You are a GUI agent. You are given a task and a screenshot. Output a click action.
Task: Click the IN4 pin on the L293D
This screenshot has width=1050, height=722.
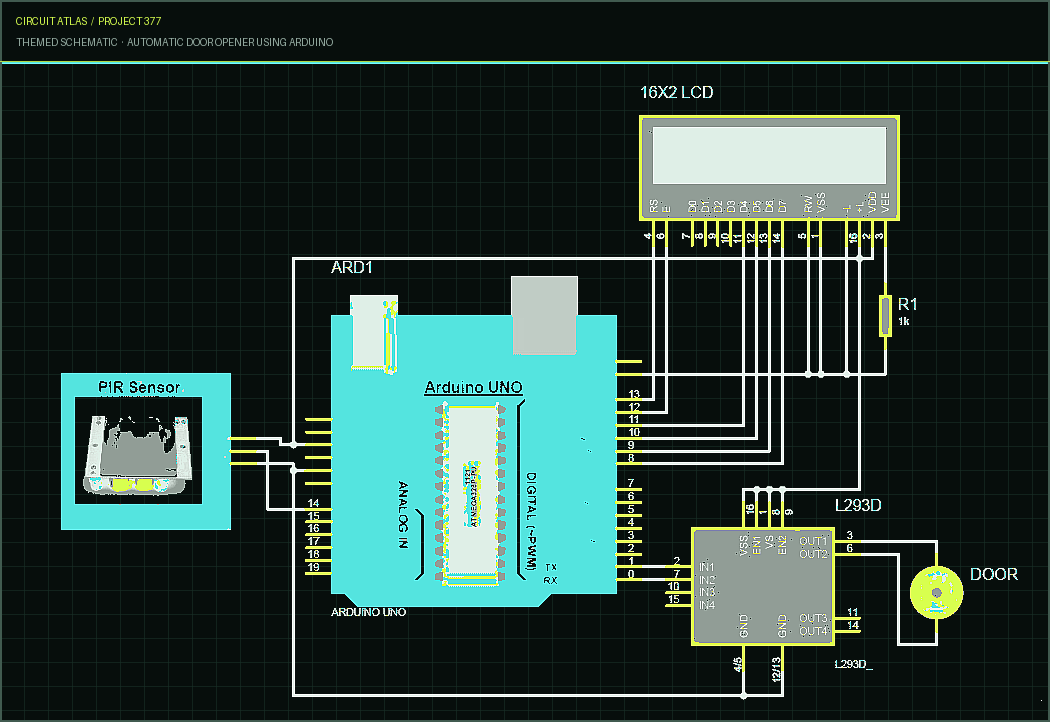678,605
